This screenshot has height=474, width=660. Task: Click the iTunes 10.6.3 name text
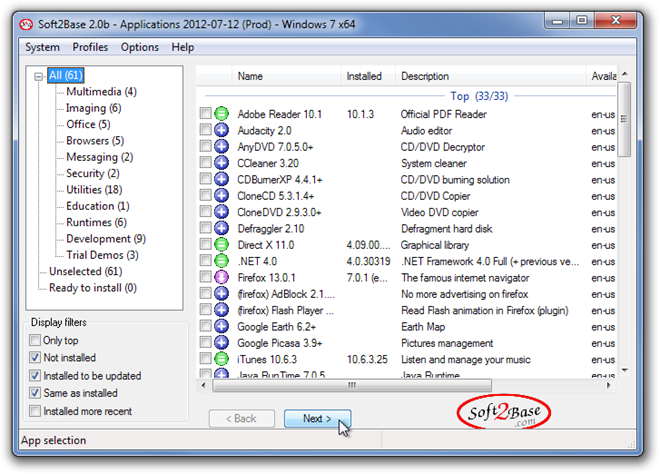[x=267, y=359]
